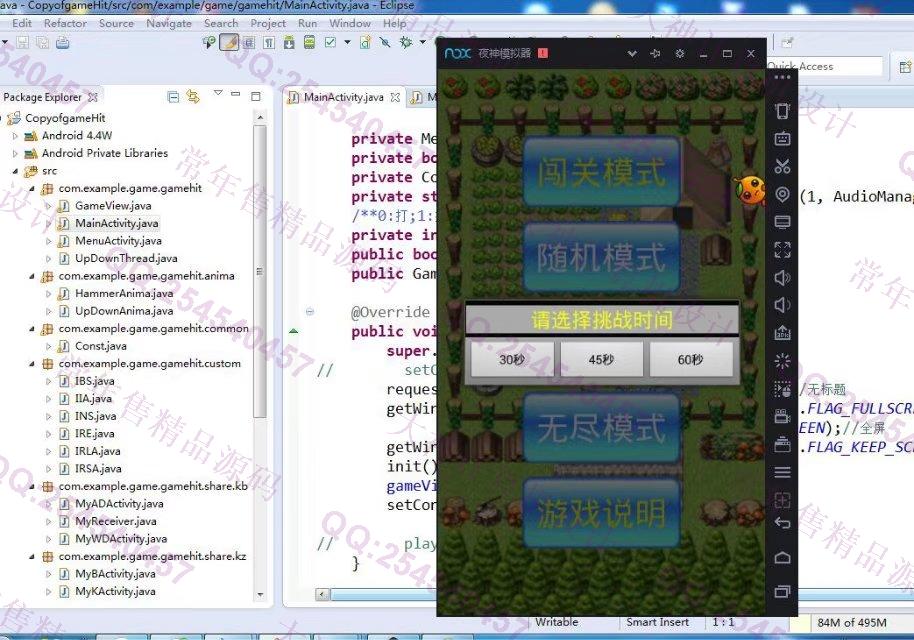Collapse com.example.game.gamehit package
Image resolution: width=914 pixels, height=640 pixels.
tap(32, 188)
